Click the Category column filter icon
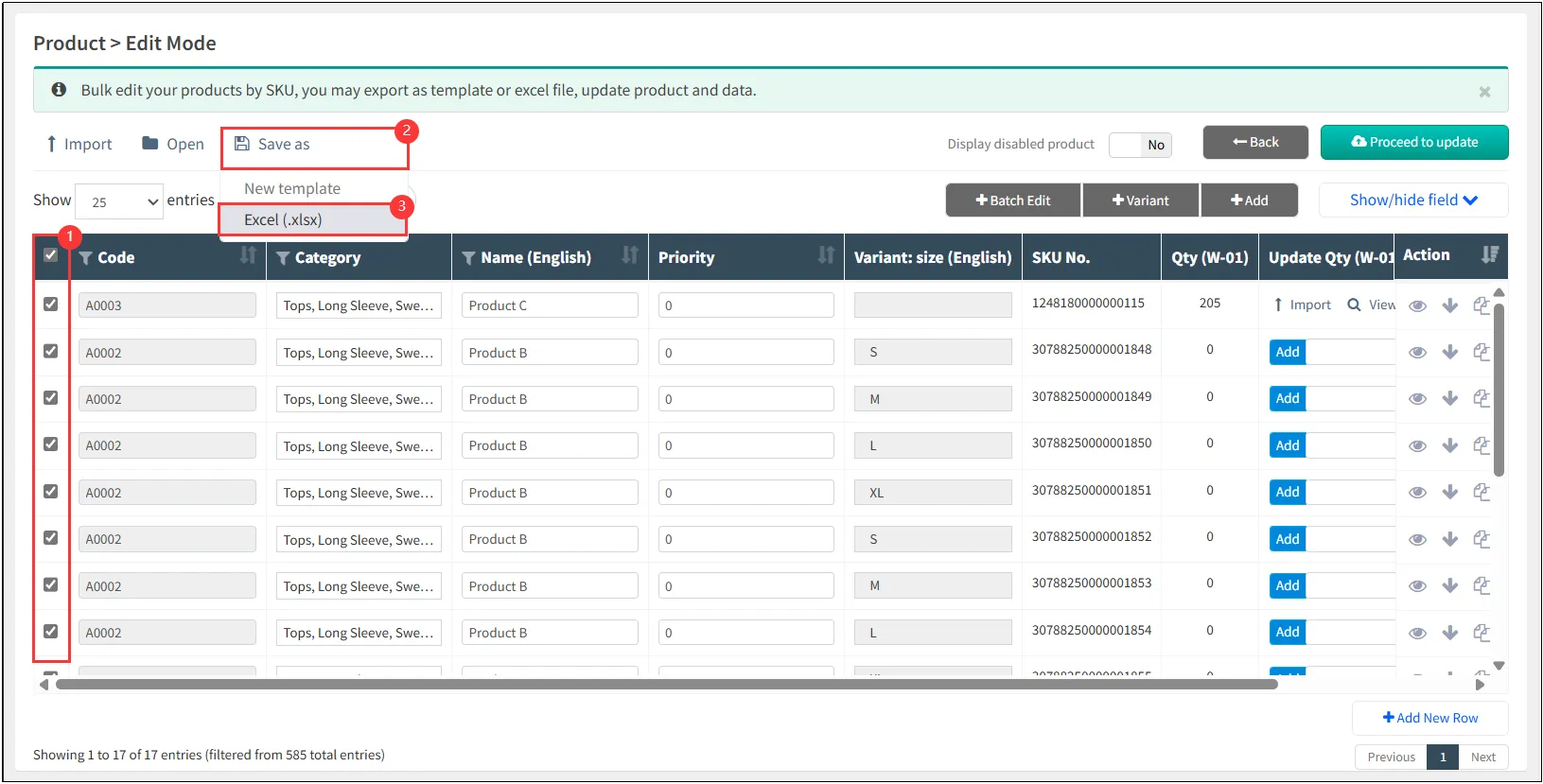The image size is (1543, 784). pos(283,258)
